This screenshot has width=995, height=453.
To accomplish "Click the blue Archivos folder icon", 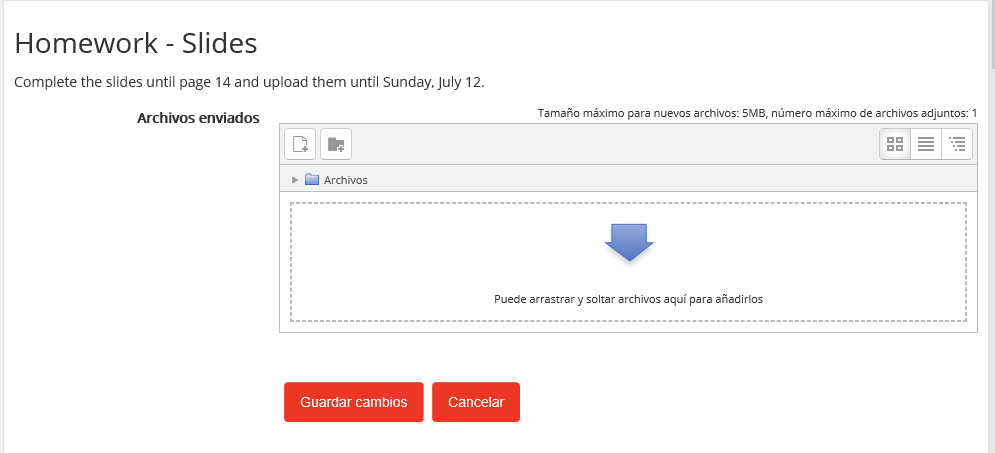I will point(312,180).
